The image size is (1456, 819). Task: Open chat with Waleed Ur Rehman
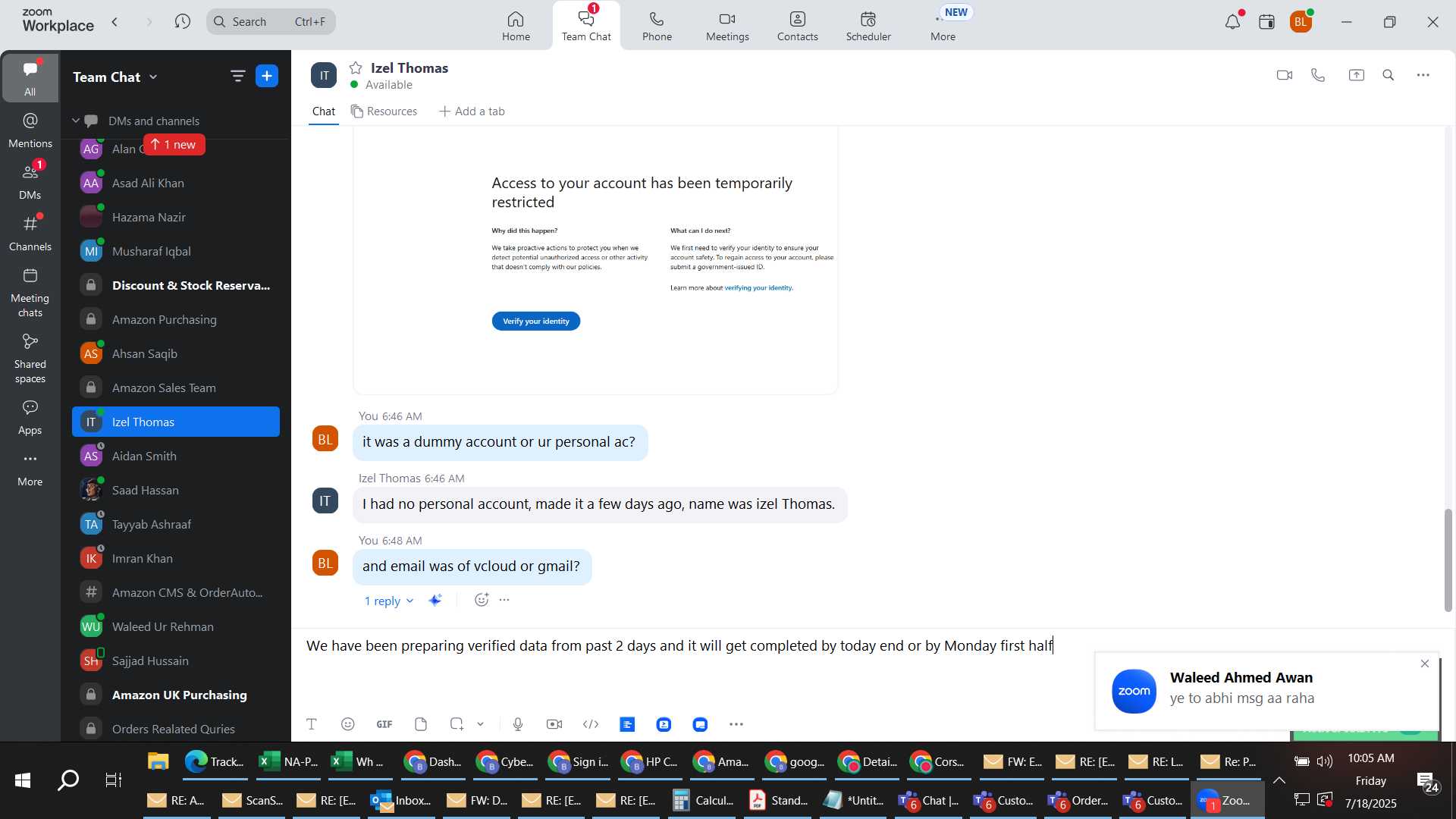(176, 626)
